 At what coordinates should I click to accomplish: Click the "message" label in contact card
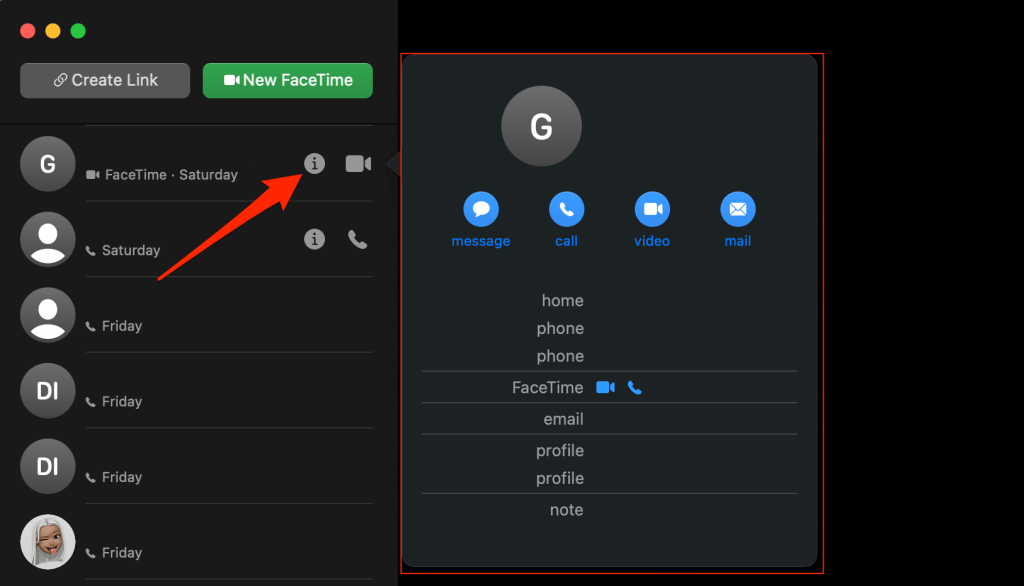click(481, 241)
